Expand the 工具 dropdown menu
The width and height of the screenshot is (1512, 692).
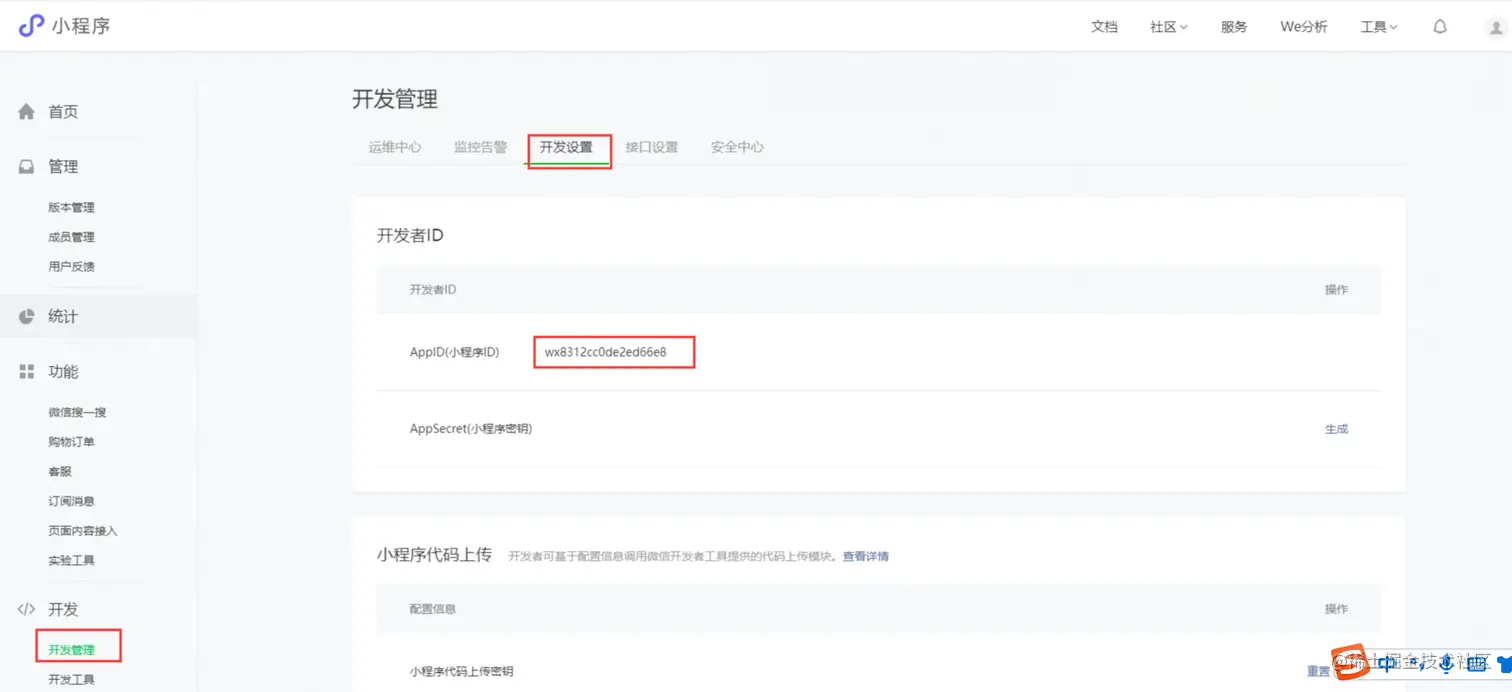click(1379, 27)
